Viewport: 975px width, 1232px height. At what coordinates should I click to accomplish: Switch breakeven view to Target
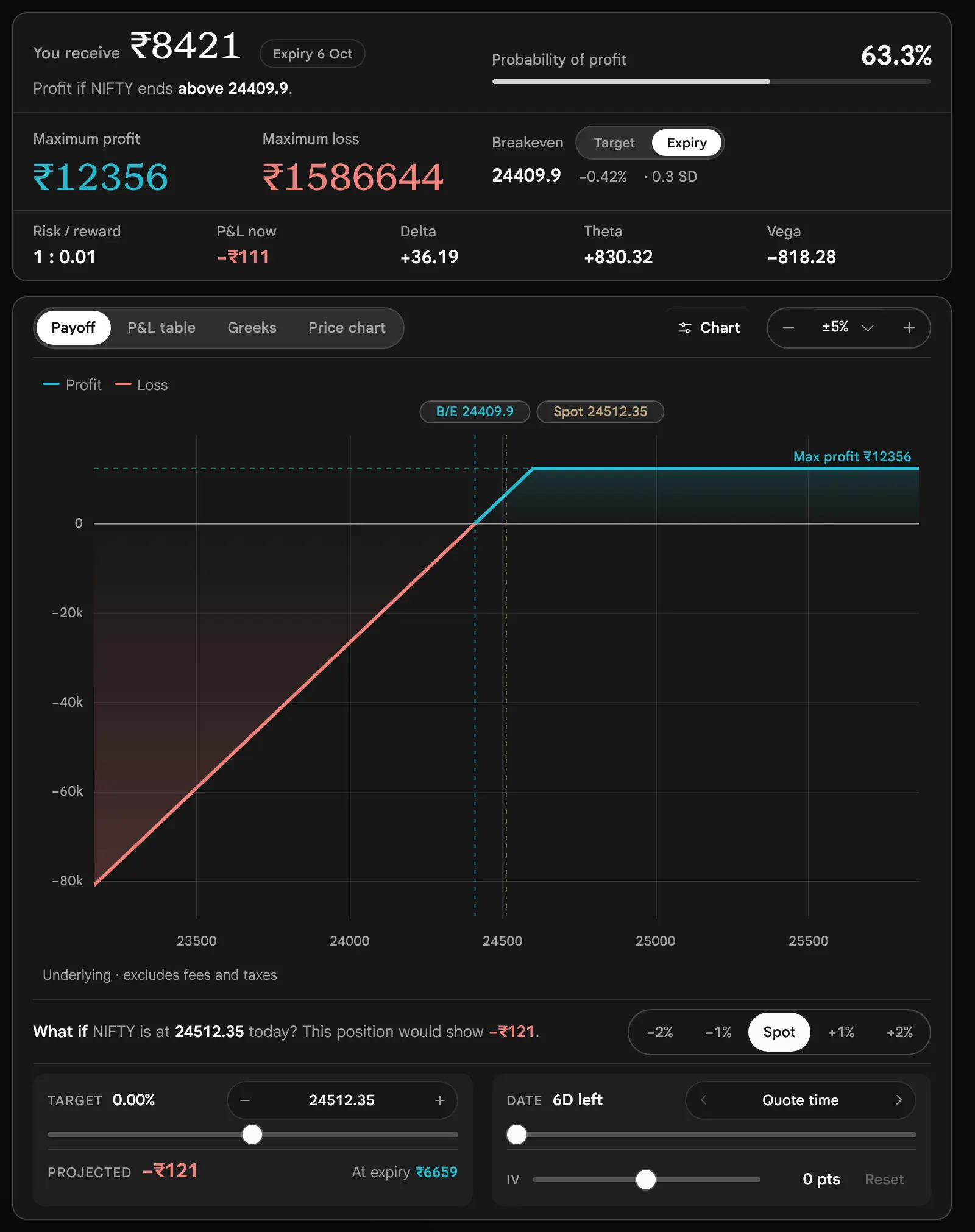[x=614, y=143]
